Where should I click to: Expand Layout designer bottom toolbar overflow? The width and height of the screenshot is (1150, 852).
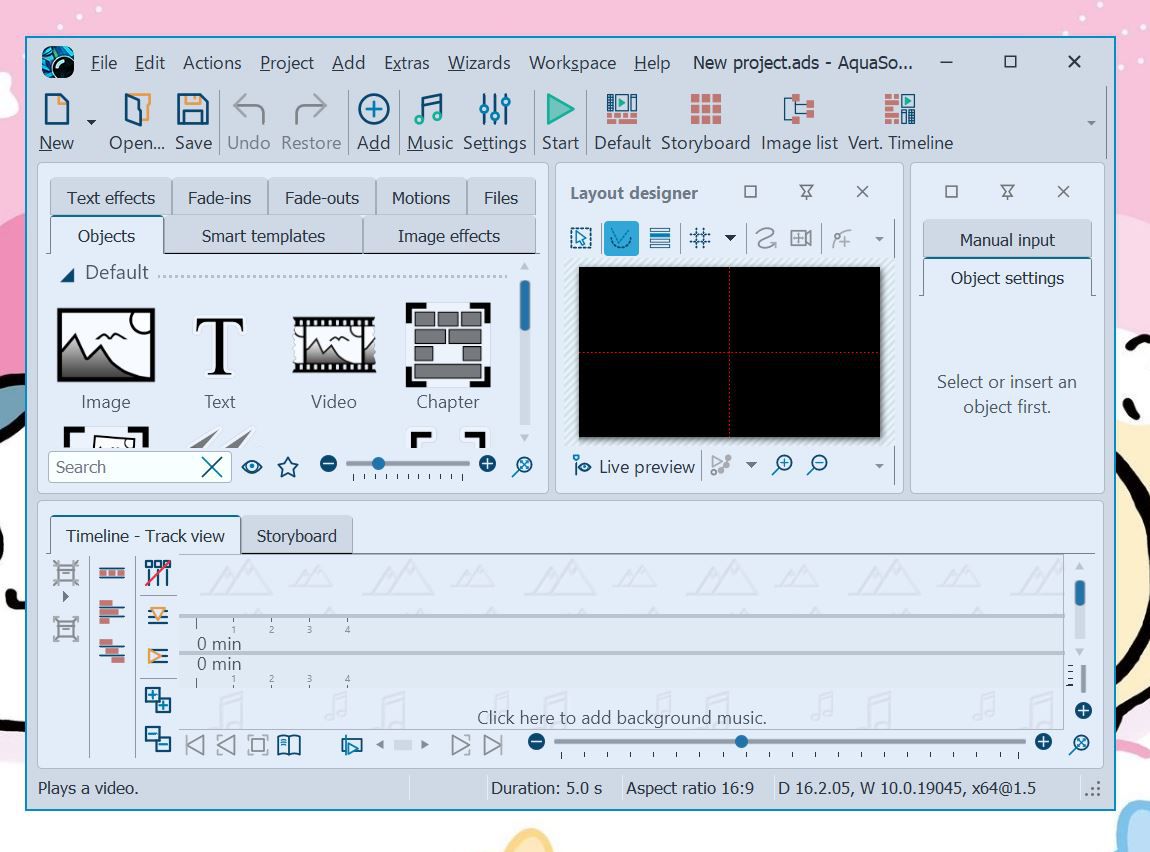click(879, 466)
